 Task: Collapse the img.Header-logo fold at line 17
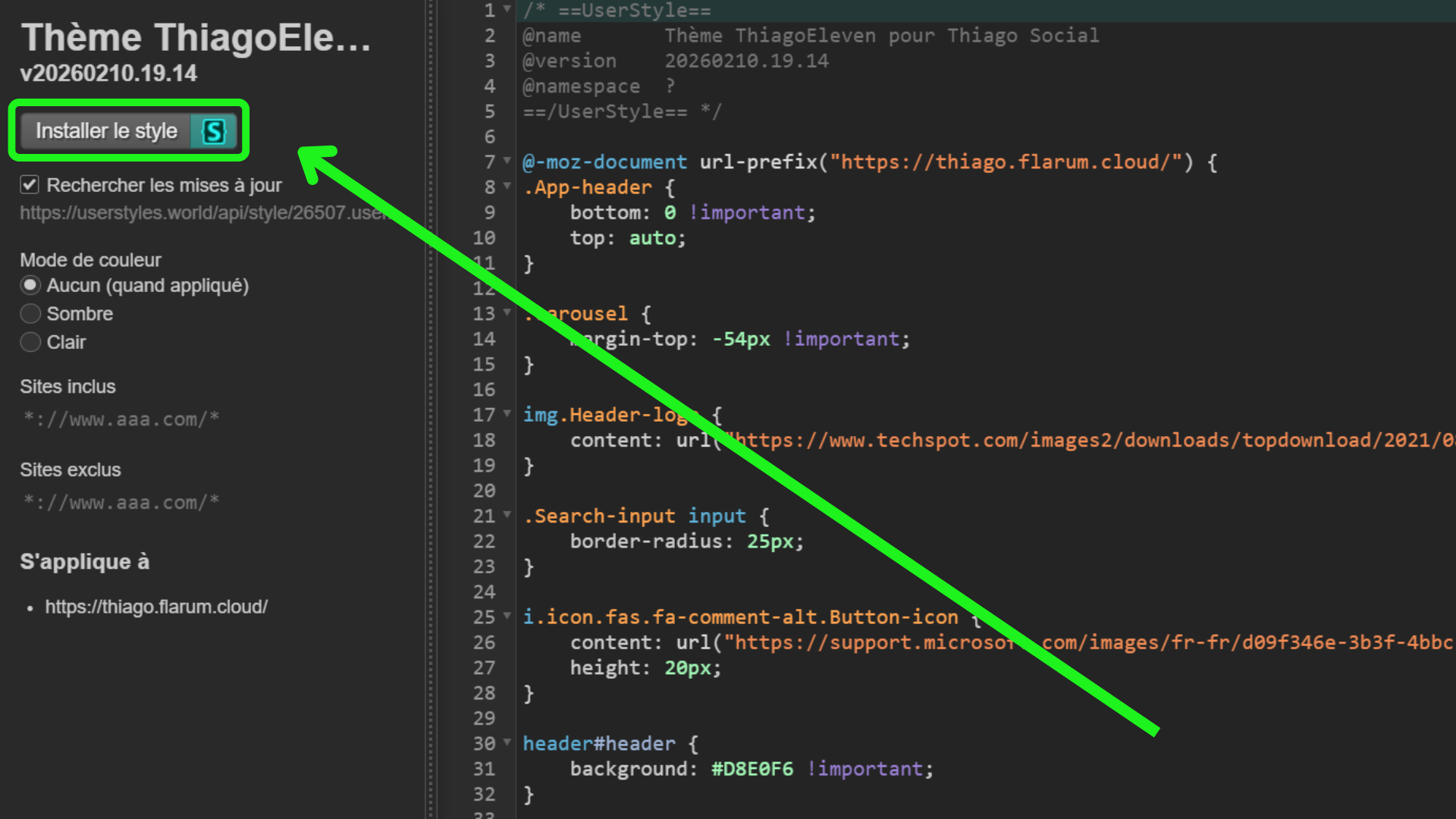507,413
